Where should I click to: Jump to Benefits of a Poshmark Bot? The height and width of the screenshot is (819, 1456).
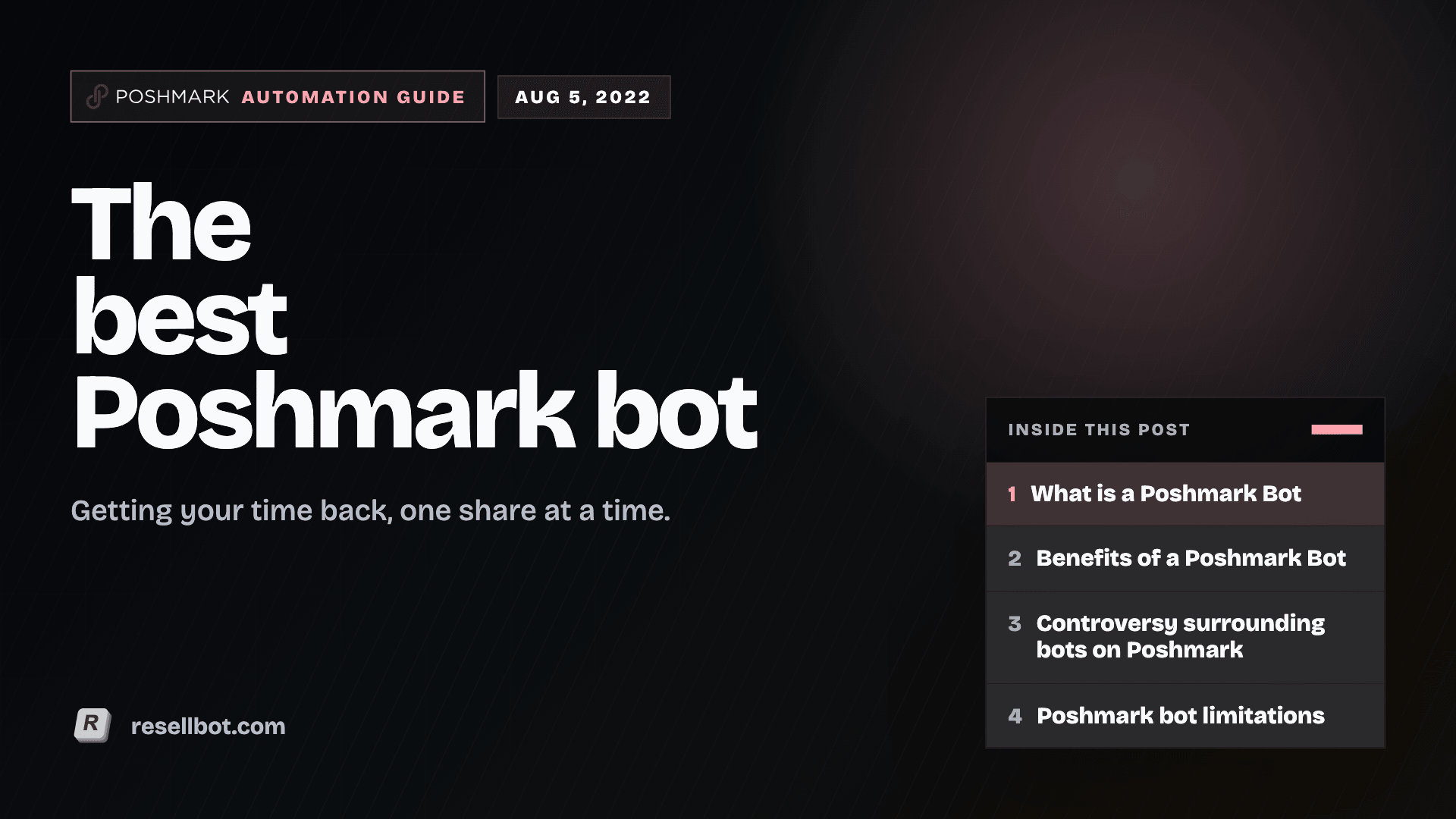click(x=1185, y=559)
